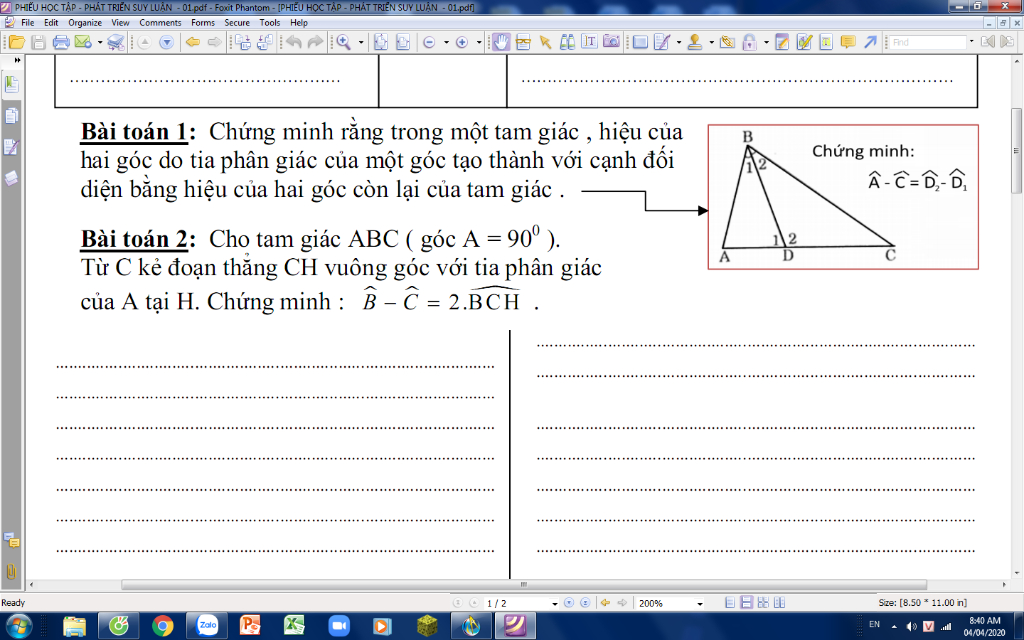
Task: Zoom in with the plus circle button
Action: (x=462, y=42)
